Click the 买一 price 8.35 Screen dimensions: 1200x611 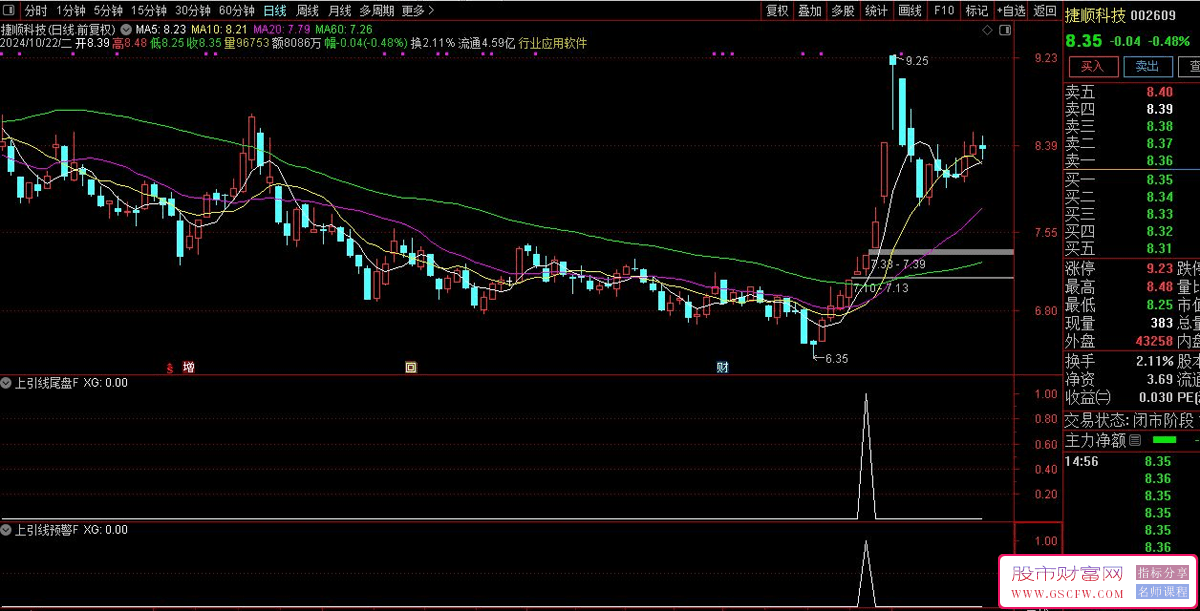click(1159, 180)
